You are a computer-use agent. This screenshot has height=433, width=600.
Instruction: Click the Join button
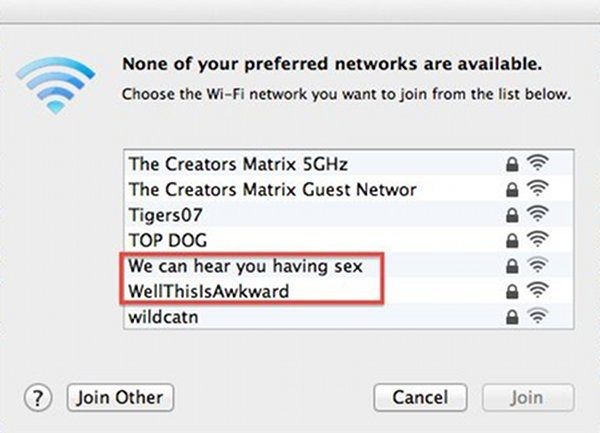(x=528, y=397)
